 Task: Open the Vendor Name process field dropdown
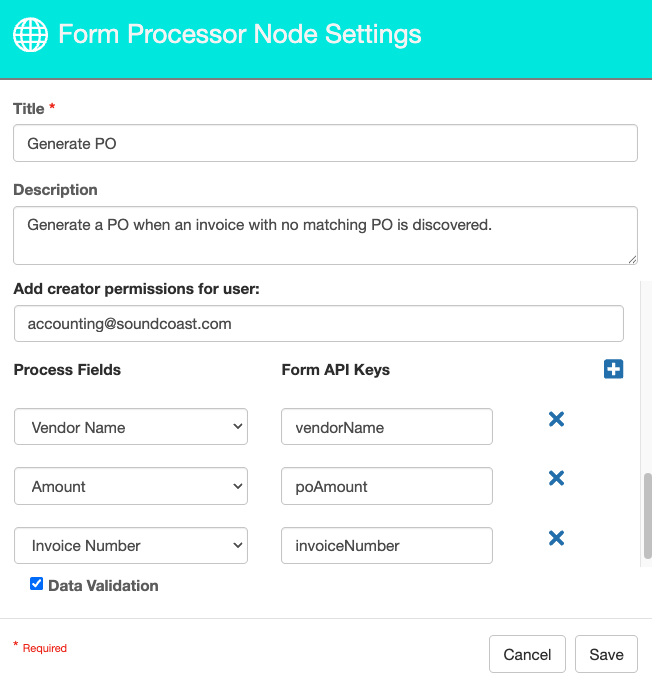[x=131, y=427]
